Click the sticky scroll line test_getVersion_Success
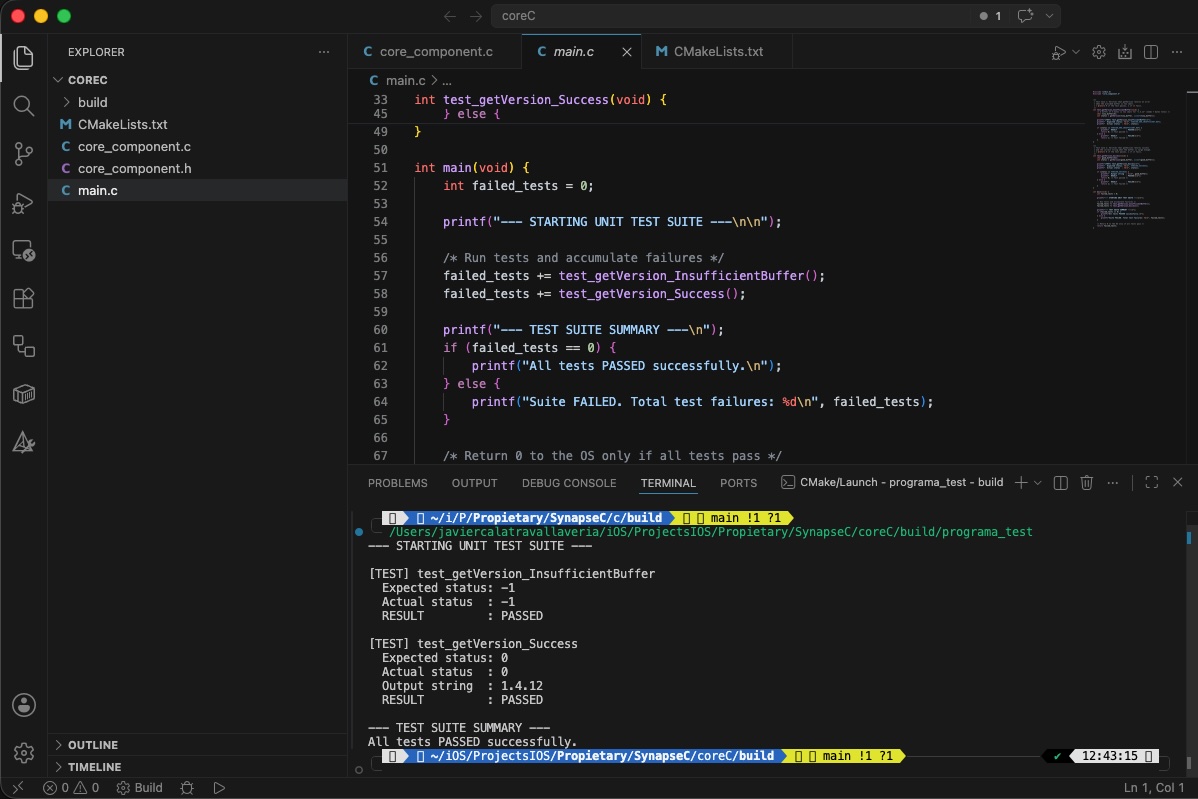The image size is (1198, 799). (540, 100)
